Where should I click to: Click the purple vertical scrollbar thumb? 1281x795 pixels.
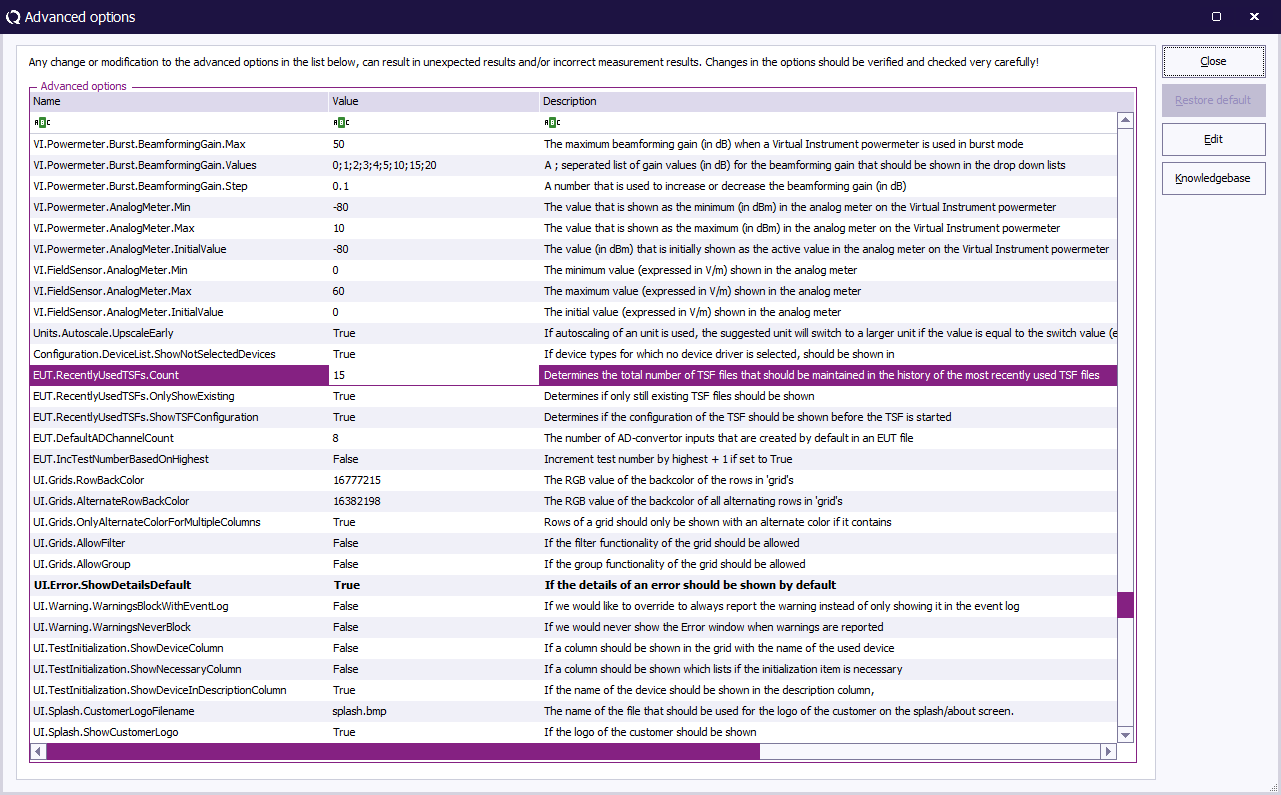(x=1125, y=605)
